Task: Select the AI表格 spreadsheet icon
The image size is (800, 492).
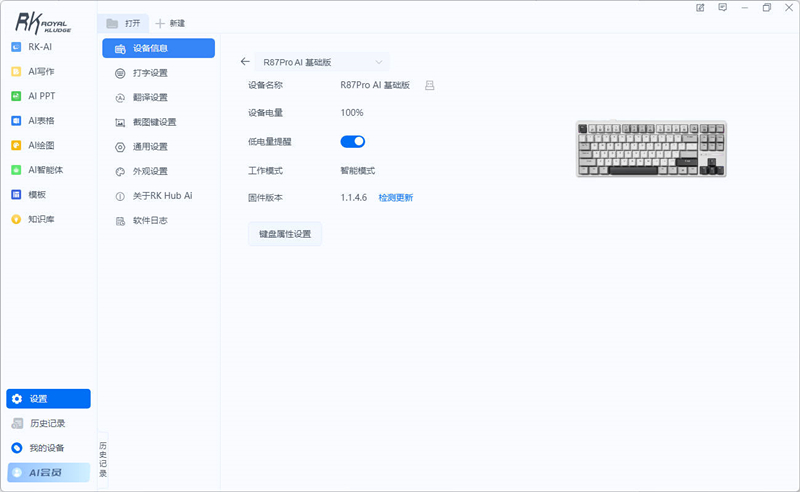Action: (16, 121)
